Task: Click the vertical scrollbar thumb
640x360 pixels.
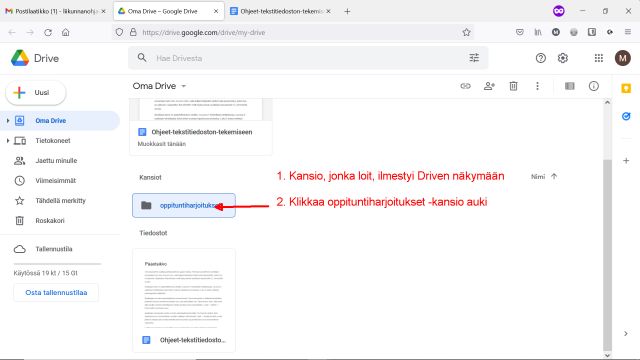Action: pos(607,255)
